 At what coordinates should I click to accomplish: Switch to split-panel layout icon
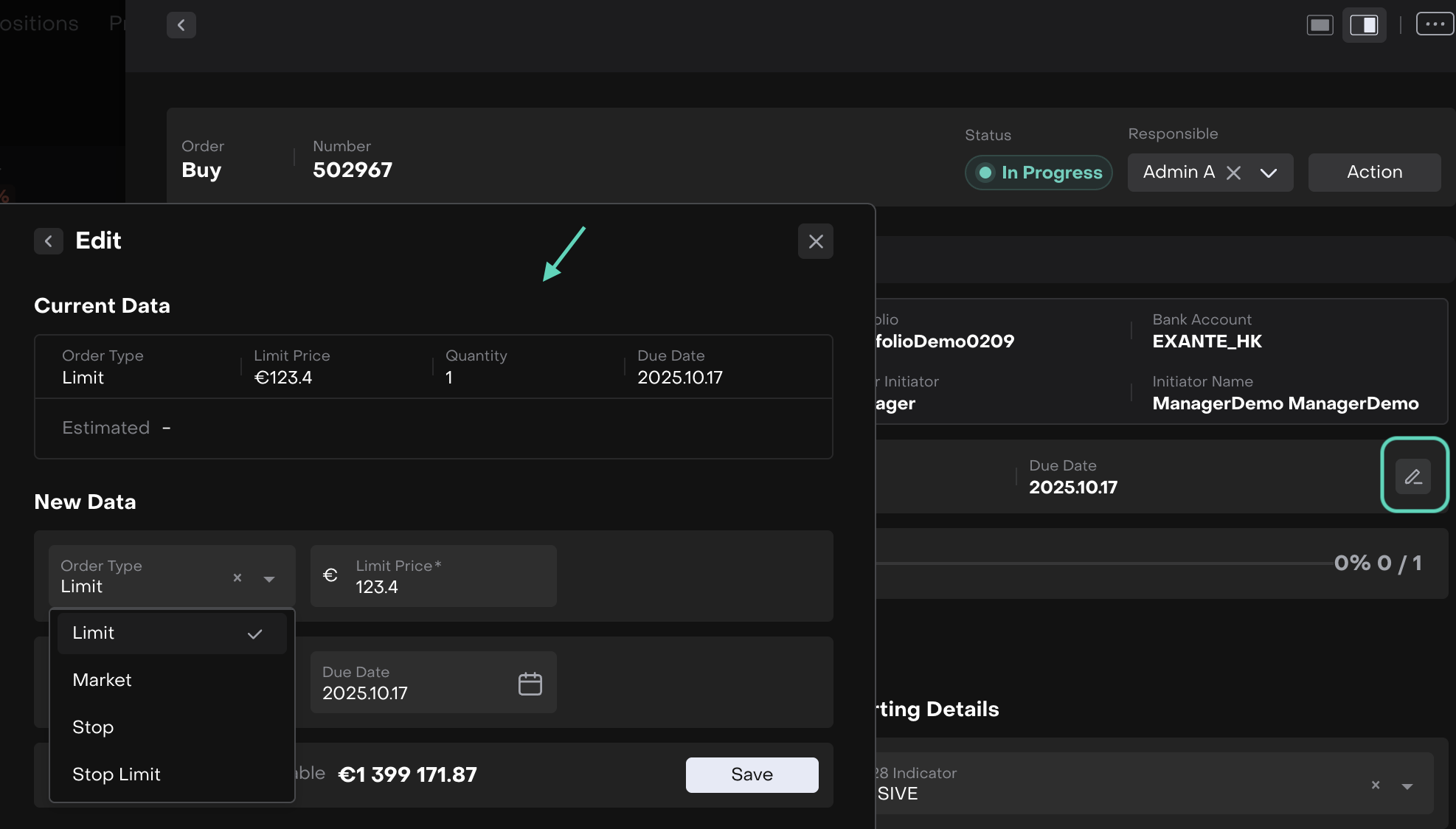(1364, 25)
